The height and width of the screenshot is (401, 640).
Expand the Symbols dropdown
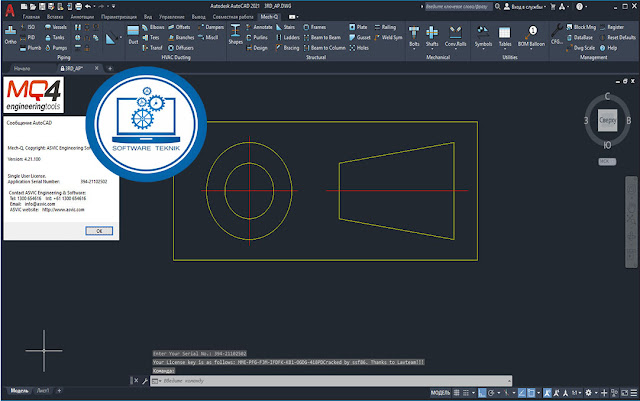tap(483, 49)
